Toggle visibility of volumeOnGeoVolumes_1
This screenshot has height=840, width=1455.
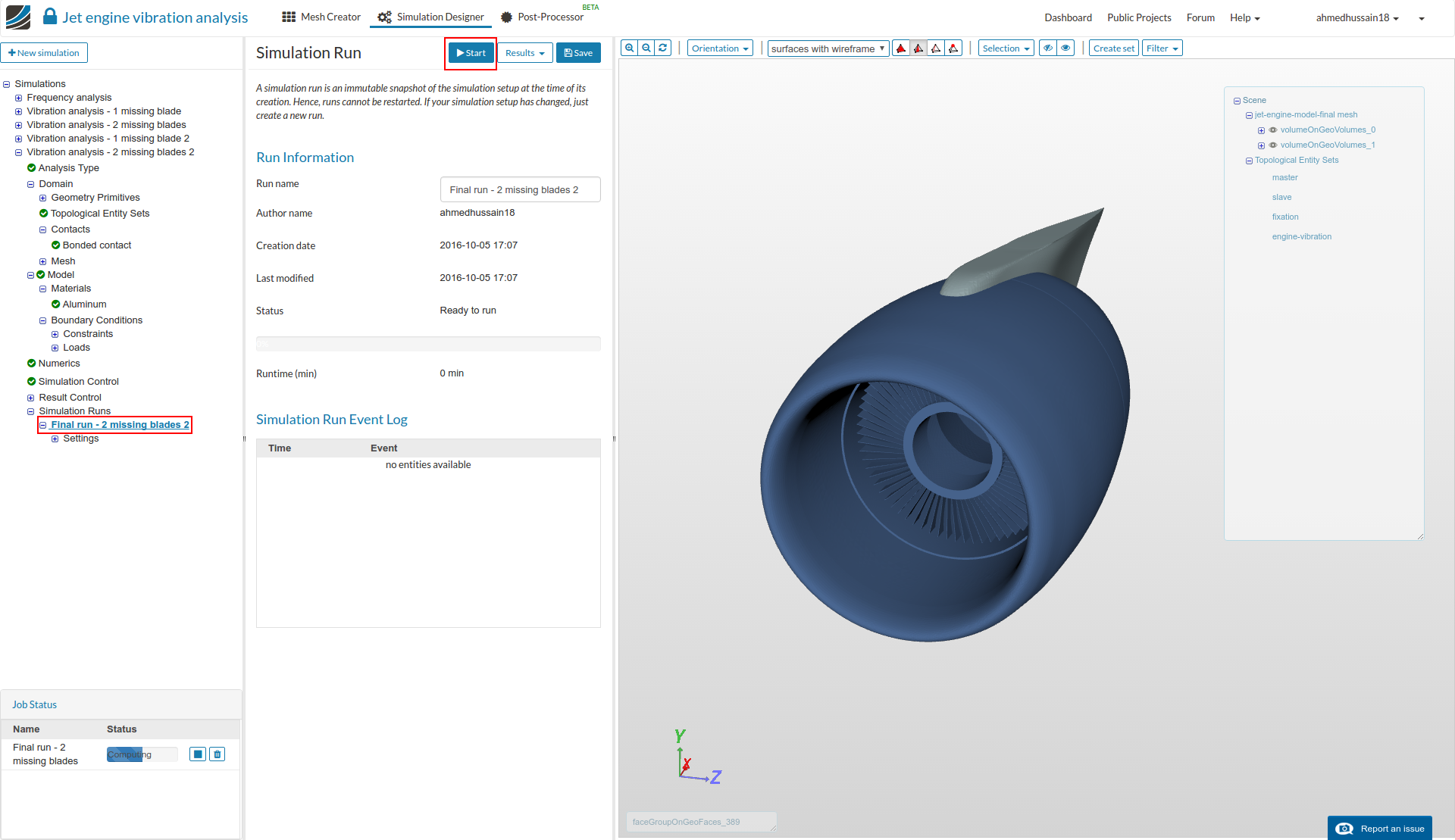pyautogui.click(x=1273, y=145)
